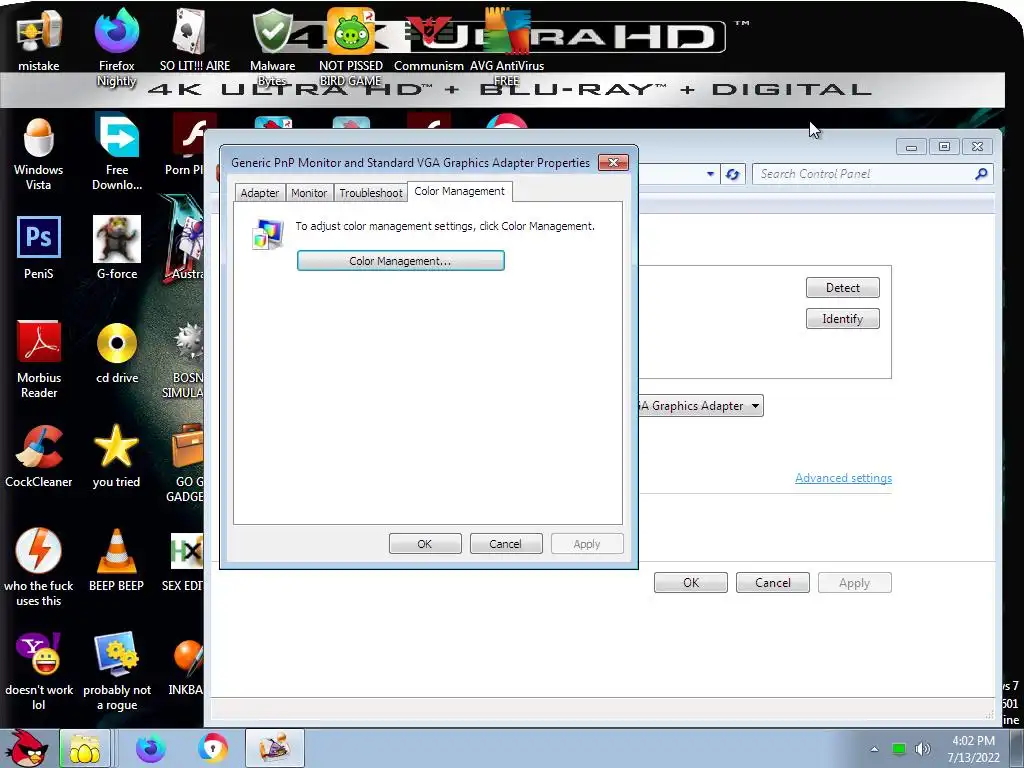Image resolution: width=1024 pixels, height=768 pixels.
Task: Click OK in the Properties dialog
Action: point(425,544)
